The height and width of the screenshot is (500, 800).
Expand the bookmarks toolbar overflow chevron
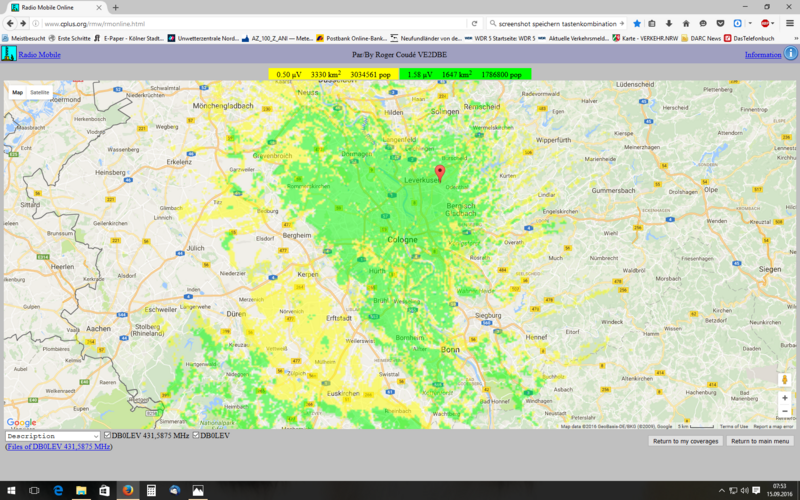tap(796, 38)
